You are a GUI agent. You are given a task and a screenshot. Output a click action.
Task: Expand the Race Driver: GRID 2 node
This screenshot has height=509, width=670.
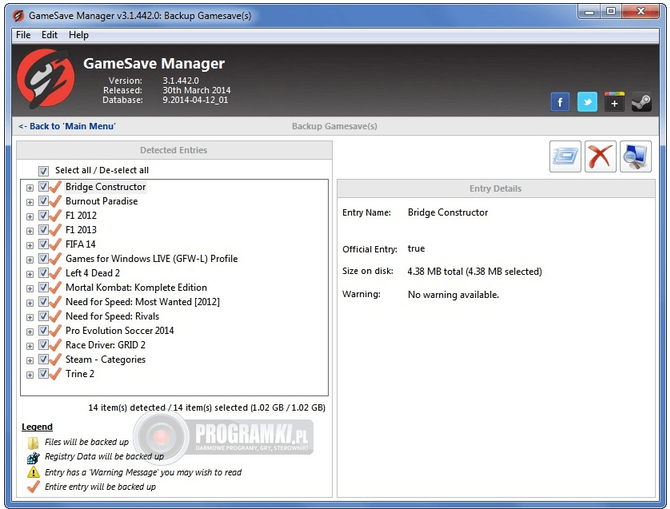click(x=29, y=346)
